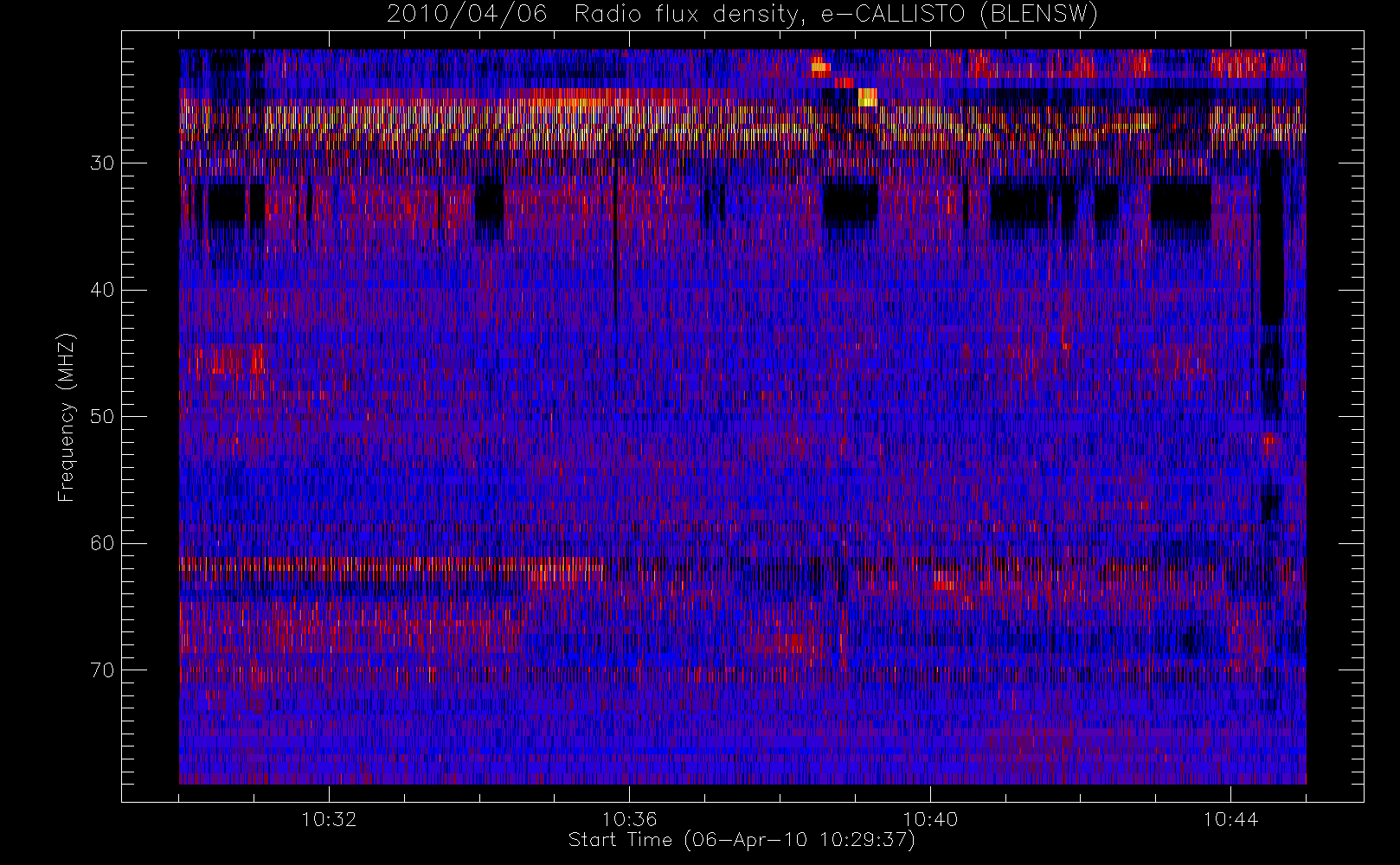1400x865 pixels.
Task: Click the 10:32 time tick label
Action: click(x=329, y=819)
